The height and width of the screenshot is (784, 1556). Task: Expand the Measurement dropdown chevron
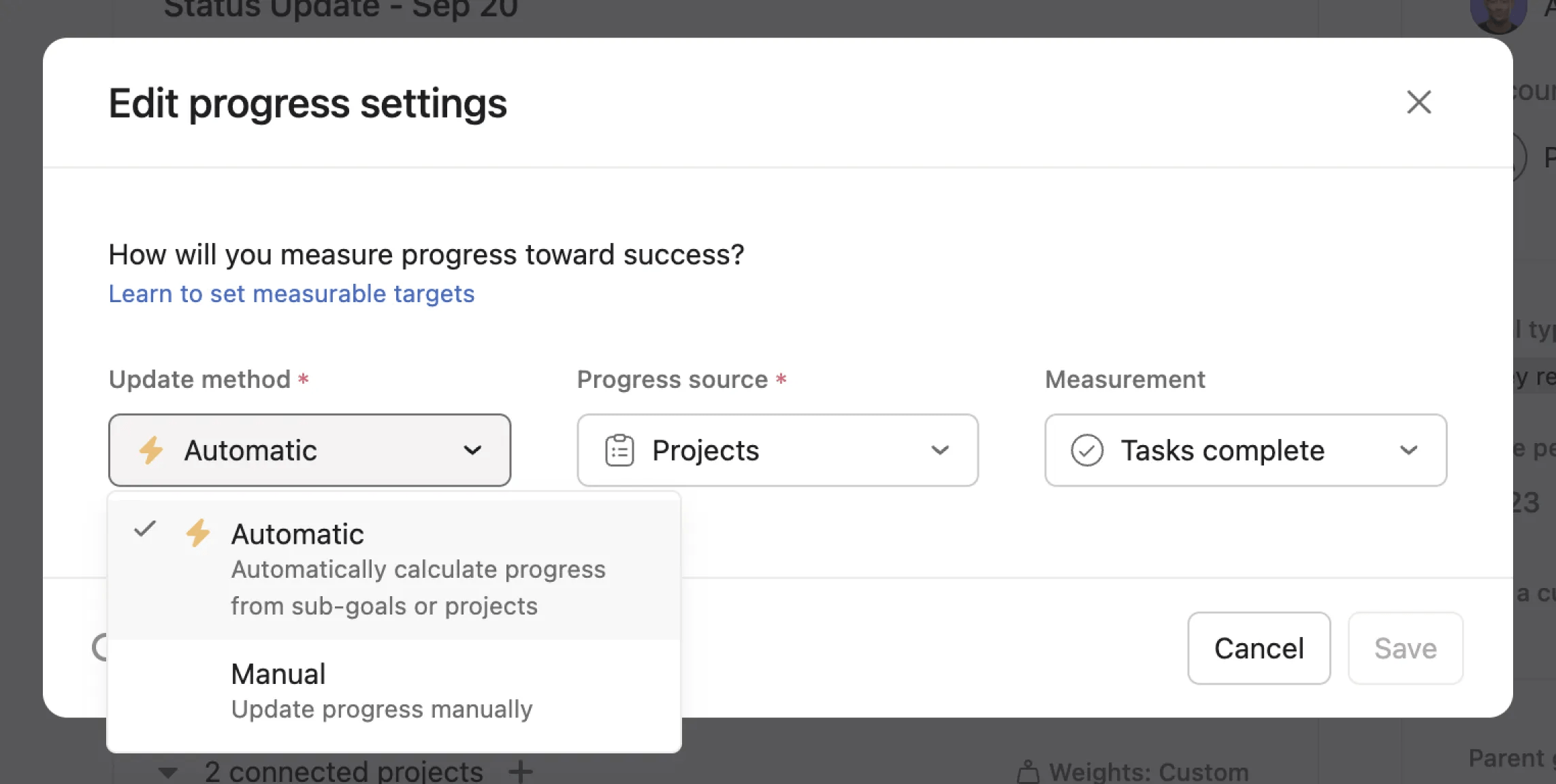1408,451
